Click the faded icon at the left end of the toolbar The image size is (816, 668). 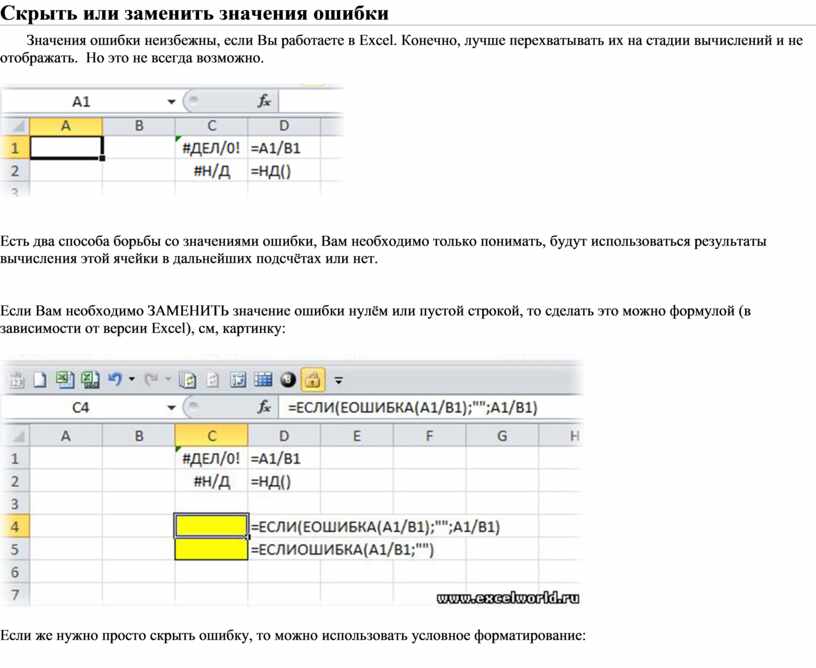click(x=17, y=381)
